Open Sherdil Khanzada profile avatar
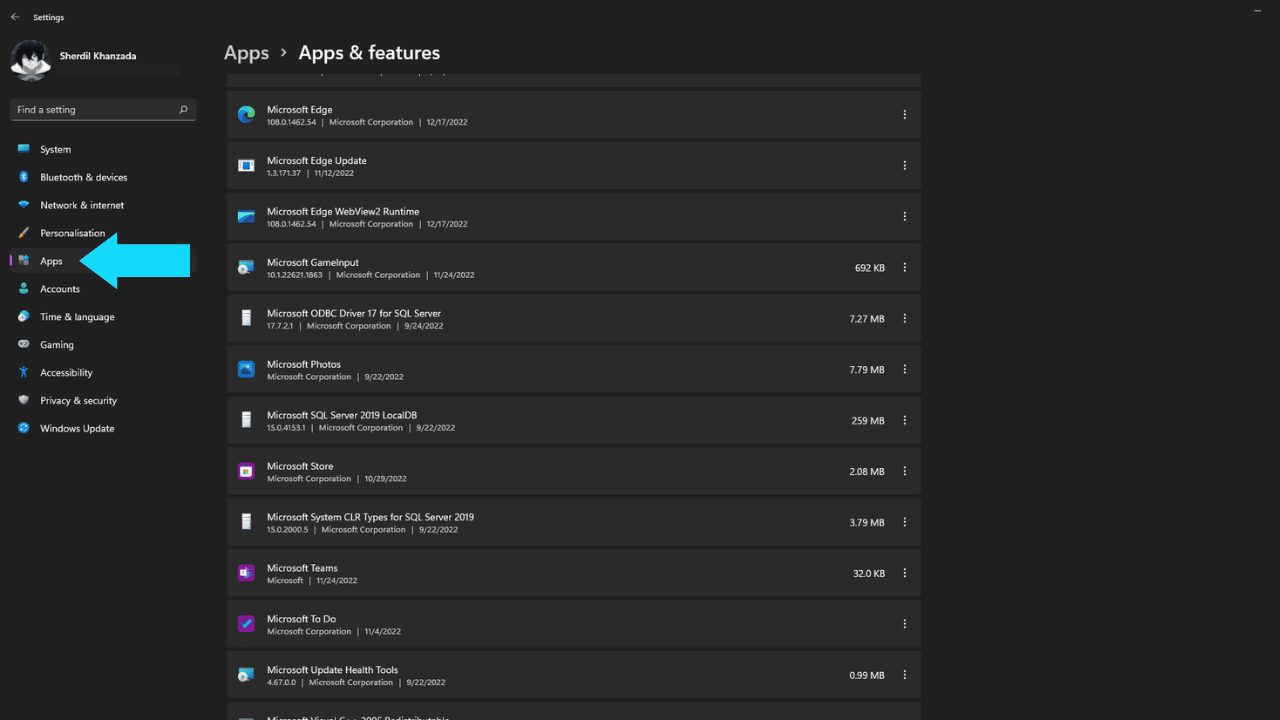This screenshot has height=720, width=1280. (x=30, y=60)
